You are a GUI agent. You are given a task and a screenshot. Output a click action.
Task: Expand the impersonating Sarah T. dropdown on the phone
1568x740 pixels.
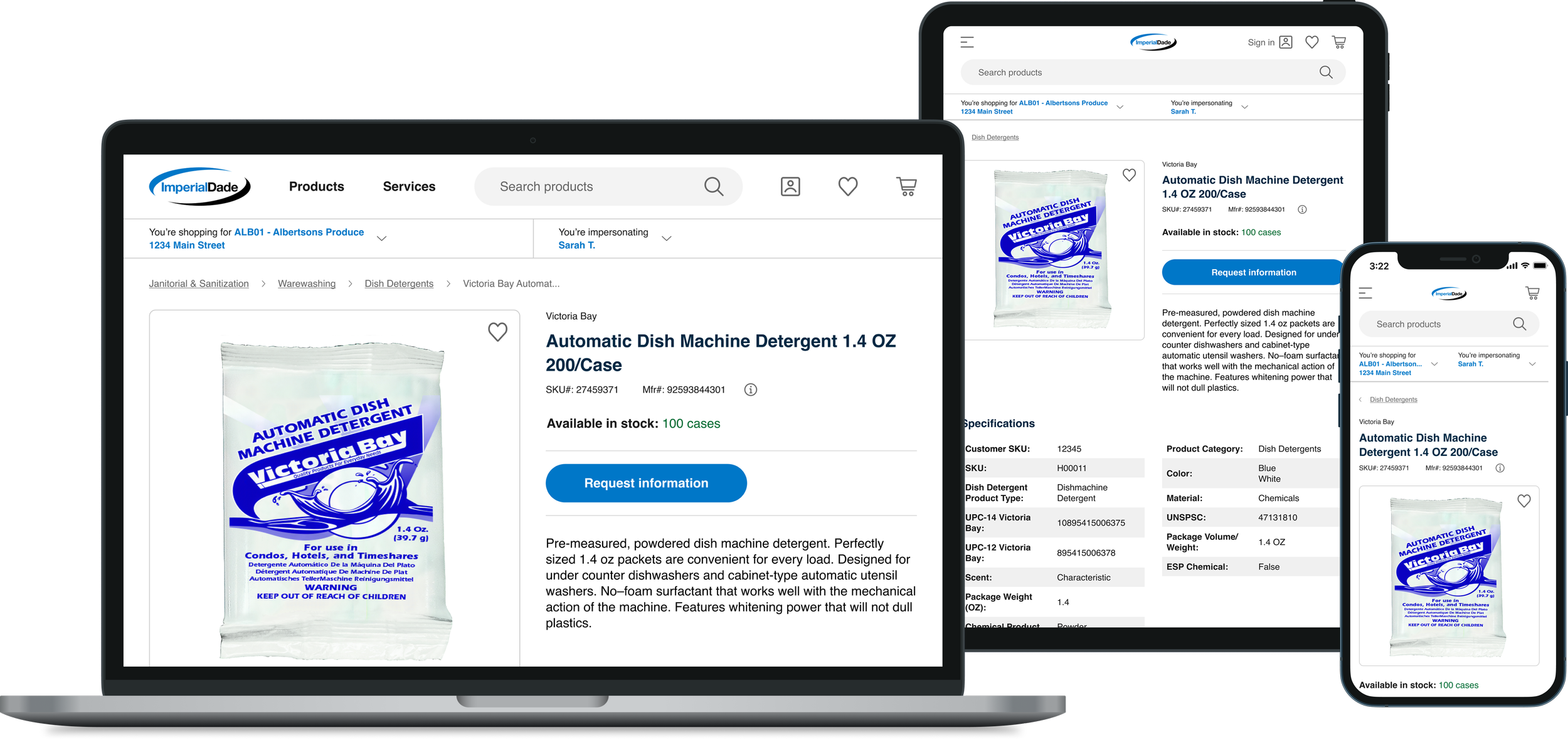pos(1532,364)
